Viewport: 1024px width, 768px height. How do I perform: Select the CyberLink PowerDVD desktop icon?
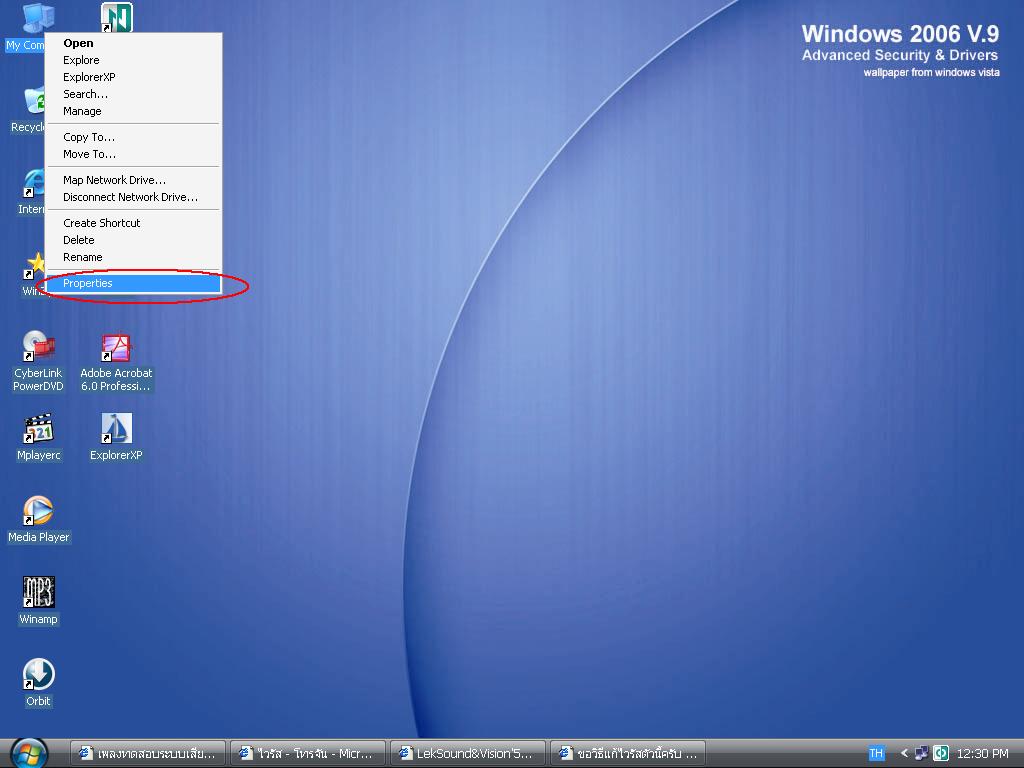tap(39, 360)
